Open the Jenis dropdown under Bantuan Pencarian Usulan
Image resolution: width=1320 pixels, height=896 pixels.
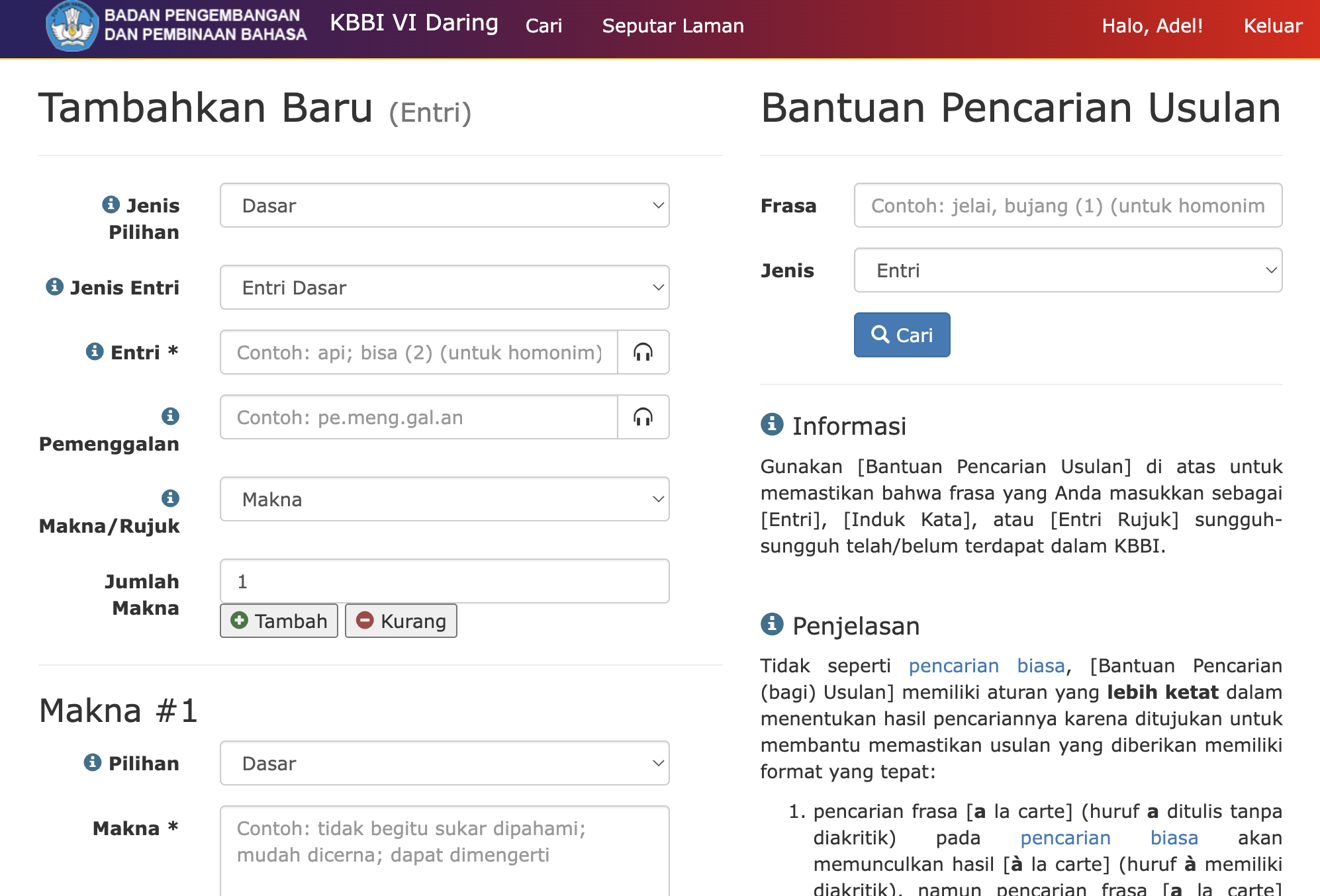1068,270
